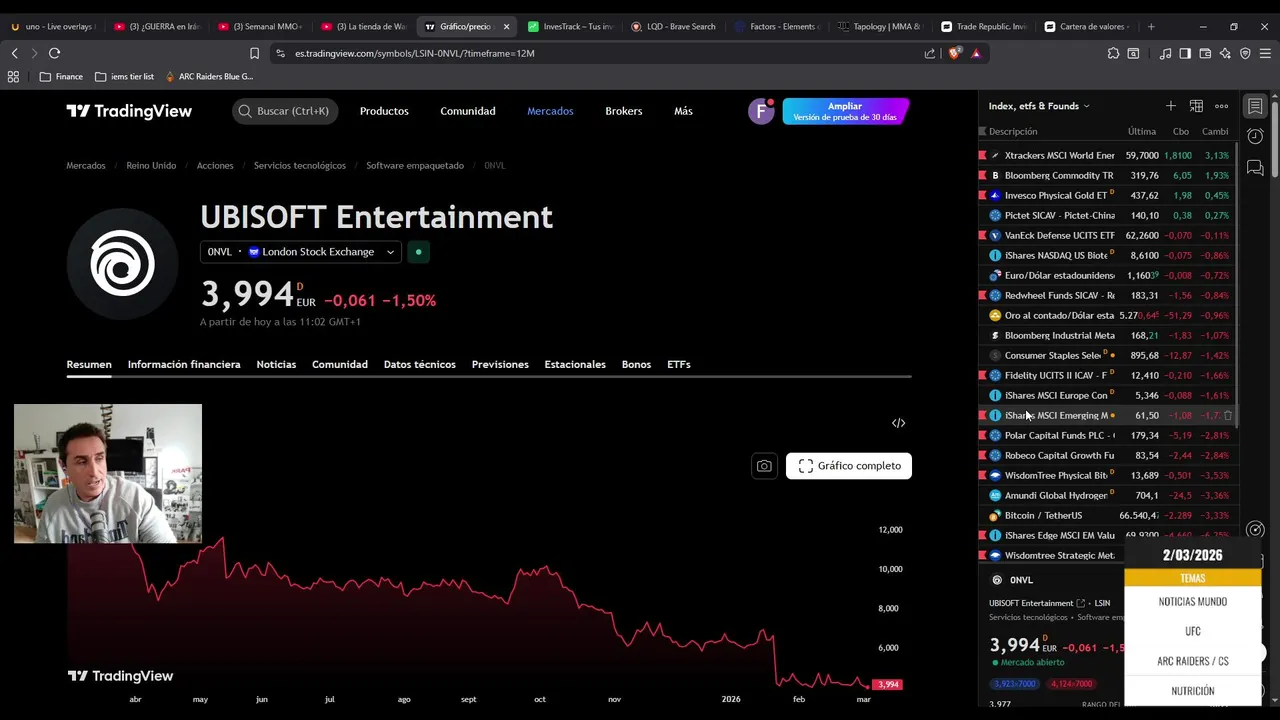
Task: Toggle the red flag on WisdomTree Physical Bitcoin row
Action: [x=982, y=475]
